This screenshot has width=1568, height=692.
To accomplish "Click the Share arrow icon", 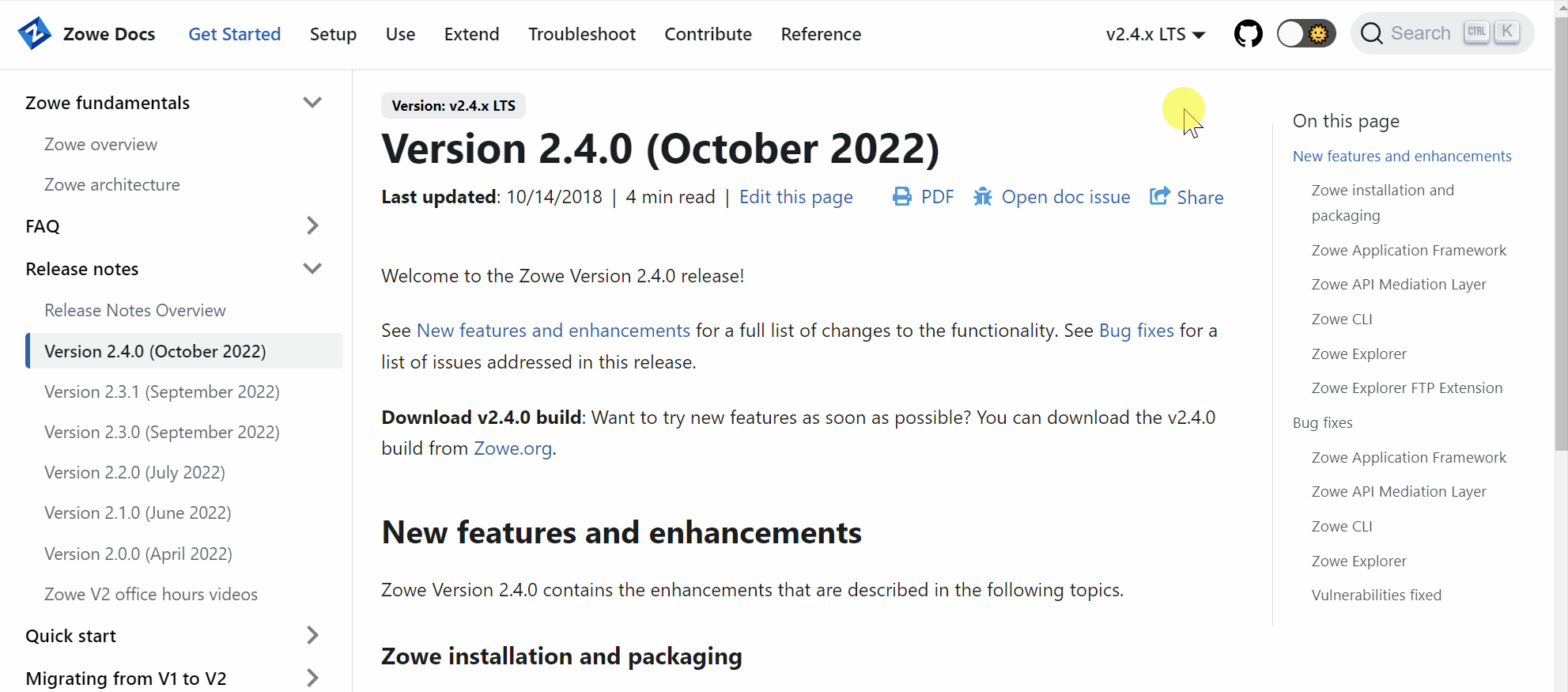I will tap(1159, 197).
